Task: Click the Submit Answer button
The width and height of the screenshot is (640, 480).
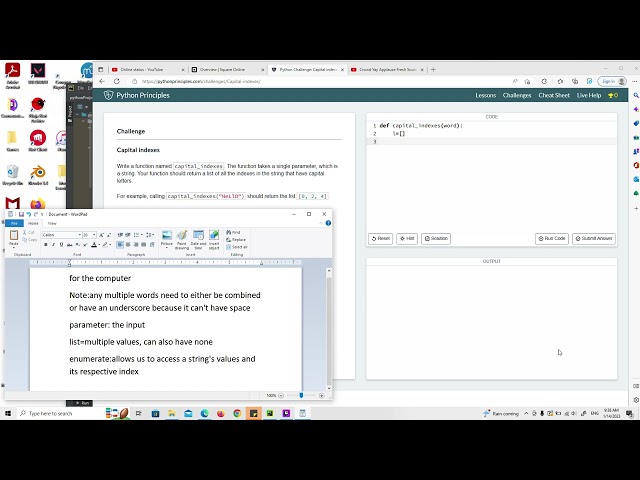Action: (x=594, y=238)
